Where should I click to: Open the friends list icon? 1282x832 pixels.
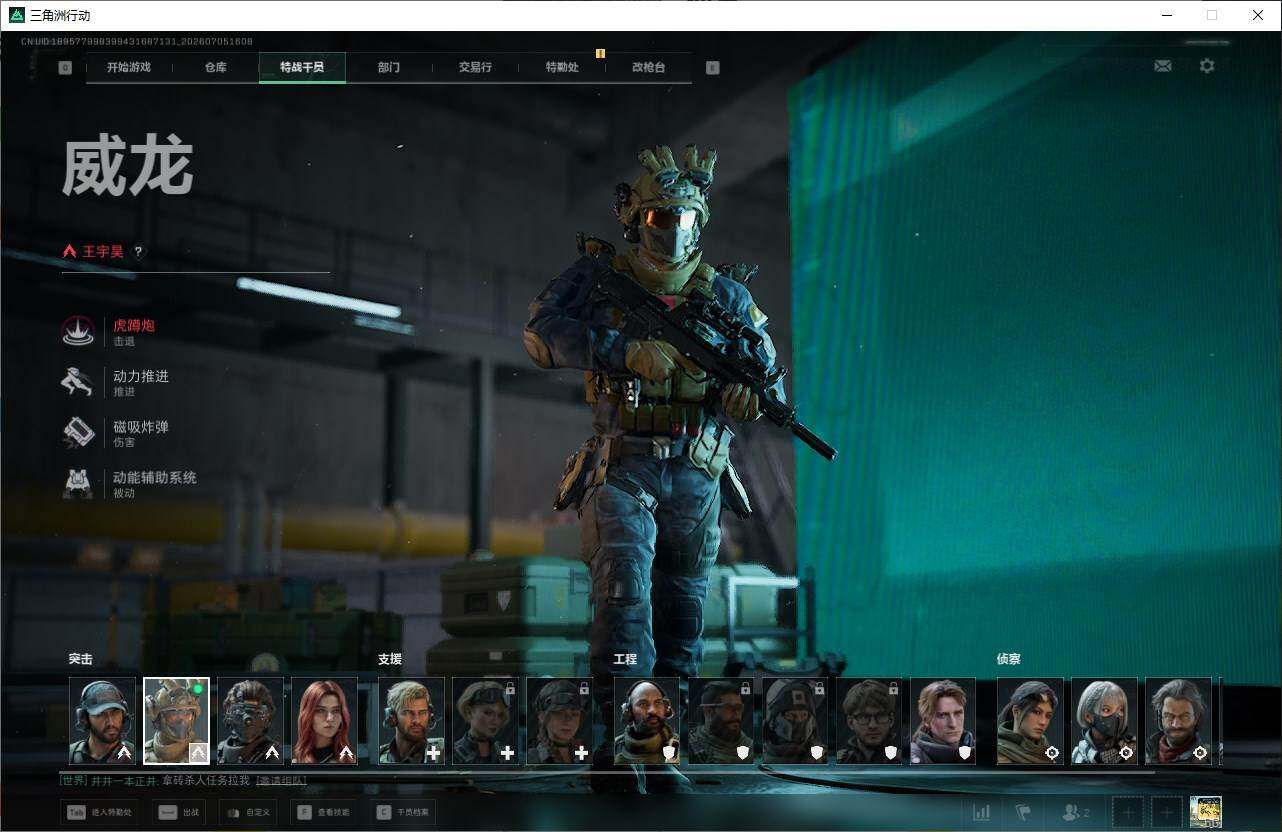[x=1076, y=812]
